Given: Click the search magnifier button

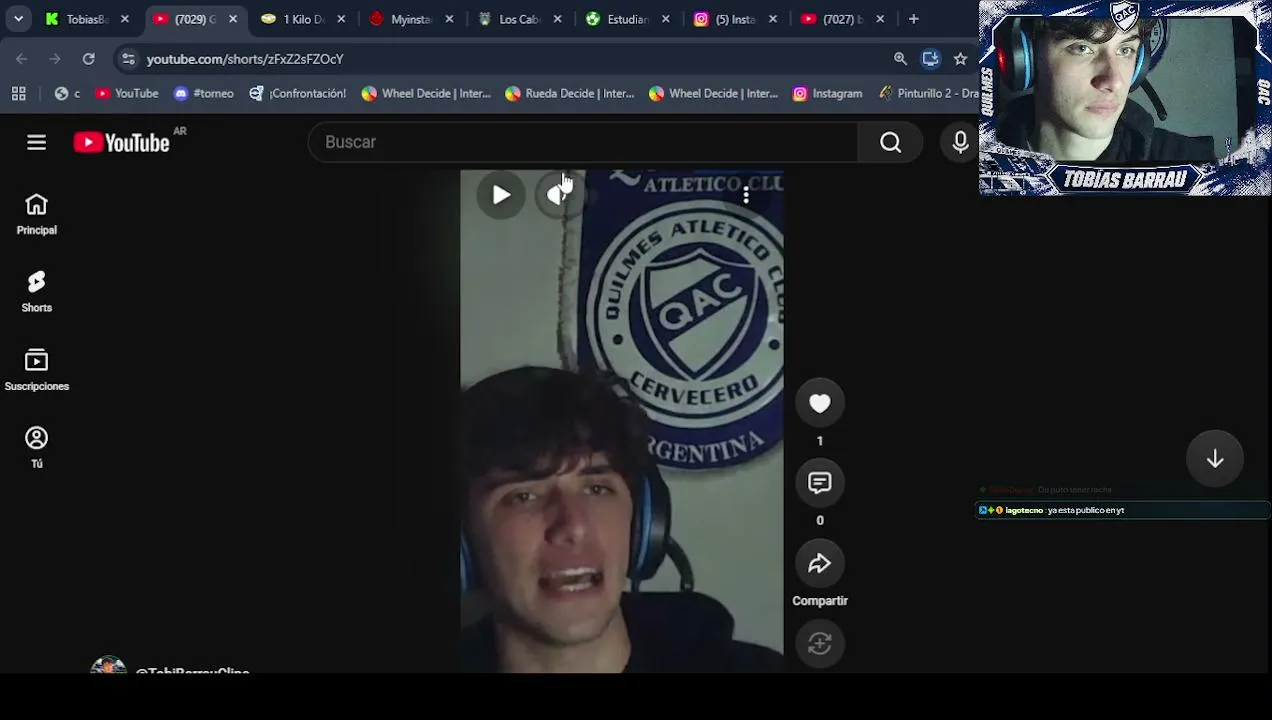Looking at the screenshot, I should pyautogui.click(x=890, y=142).
